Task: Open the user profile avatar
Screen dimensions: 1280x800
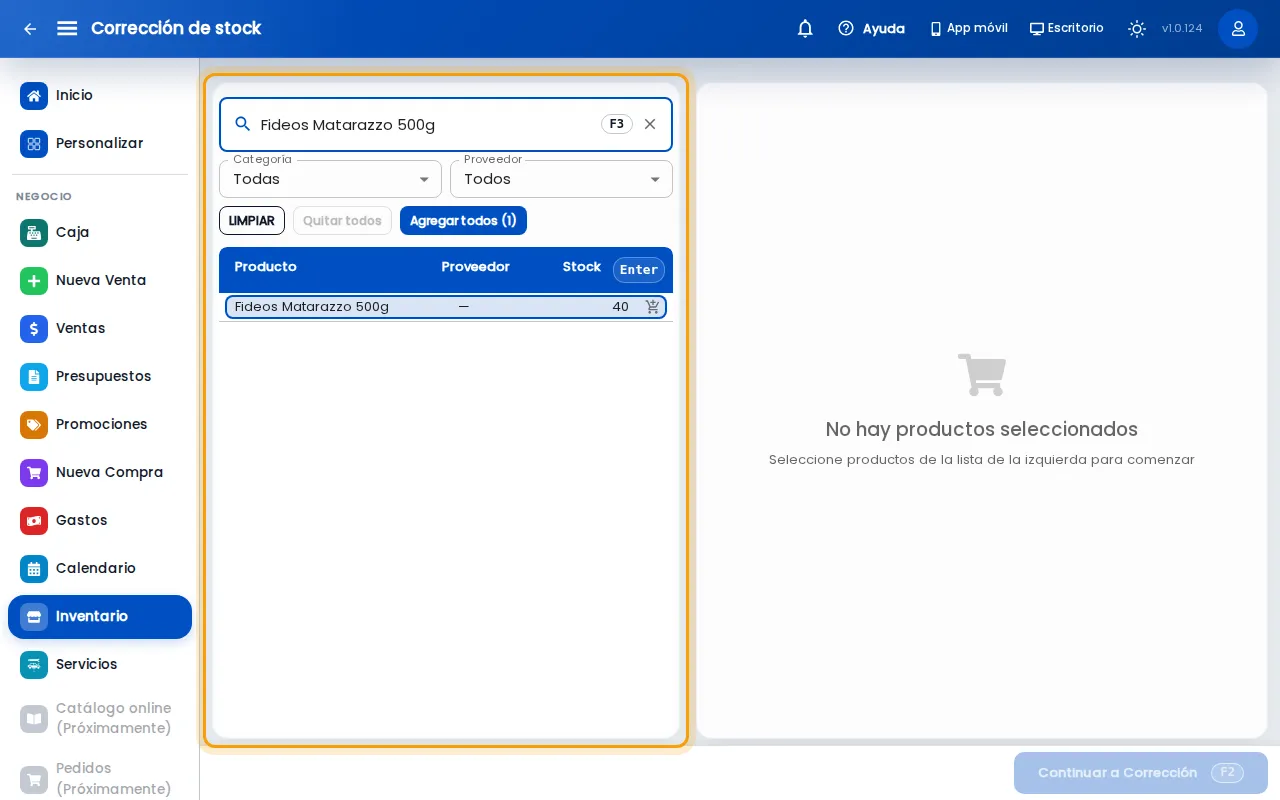Action: [1238, 29]
